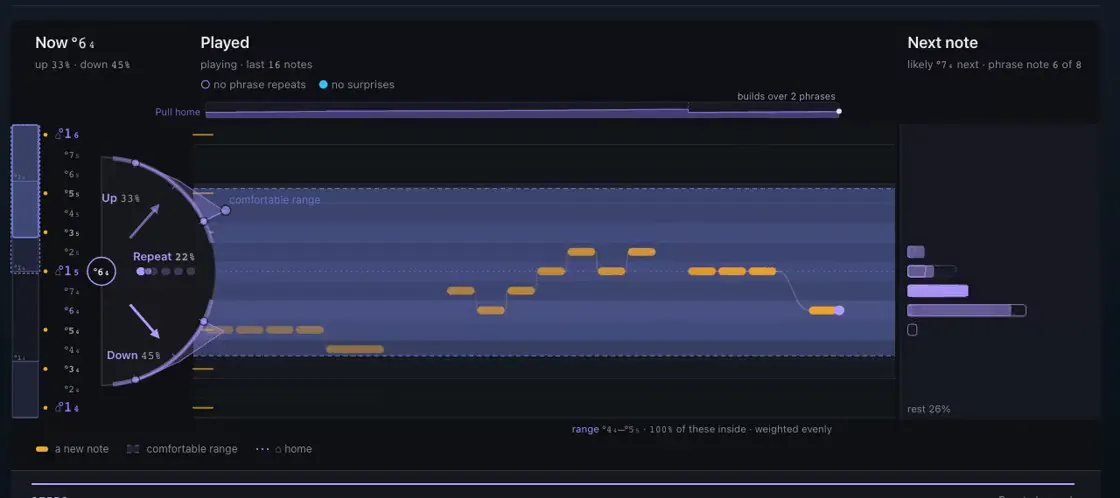Click the Next note heading
1120x498 pixels.
(x=942, y=43)
